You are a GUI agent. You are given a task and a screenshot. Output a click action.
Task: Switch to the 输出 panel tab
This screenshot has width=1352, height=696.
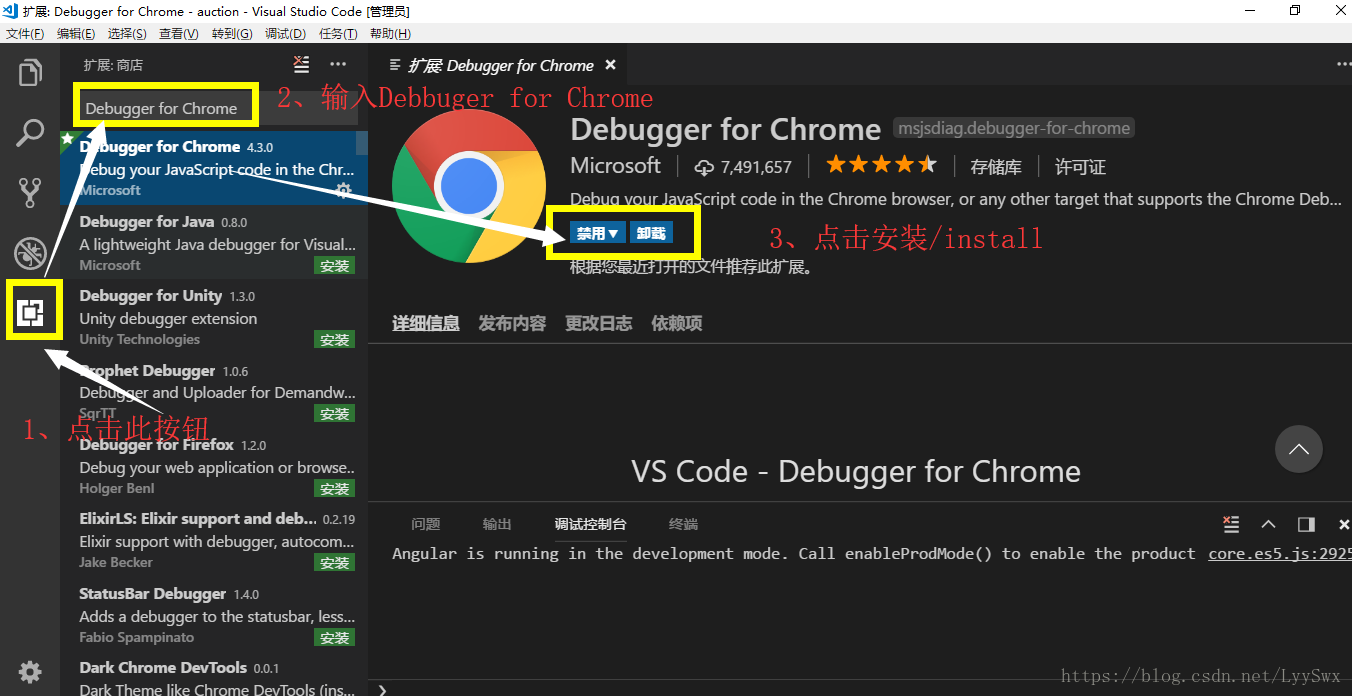[497, 524]
